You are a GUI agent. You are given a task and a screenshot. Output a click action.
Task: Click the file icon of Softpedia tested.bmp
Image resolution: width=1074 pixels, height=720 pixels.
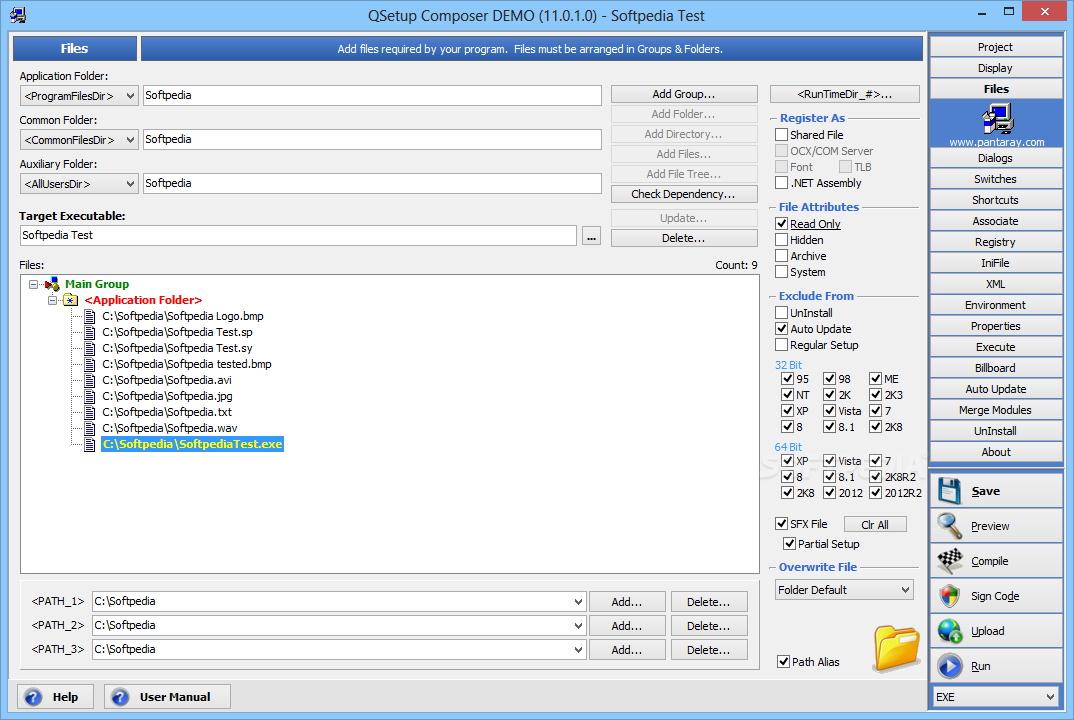tap(90, 364)
